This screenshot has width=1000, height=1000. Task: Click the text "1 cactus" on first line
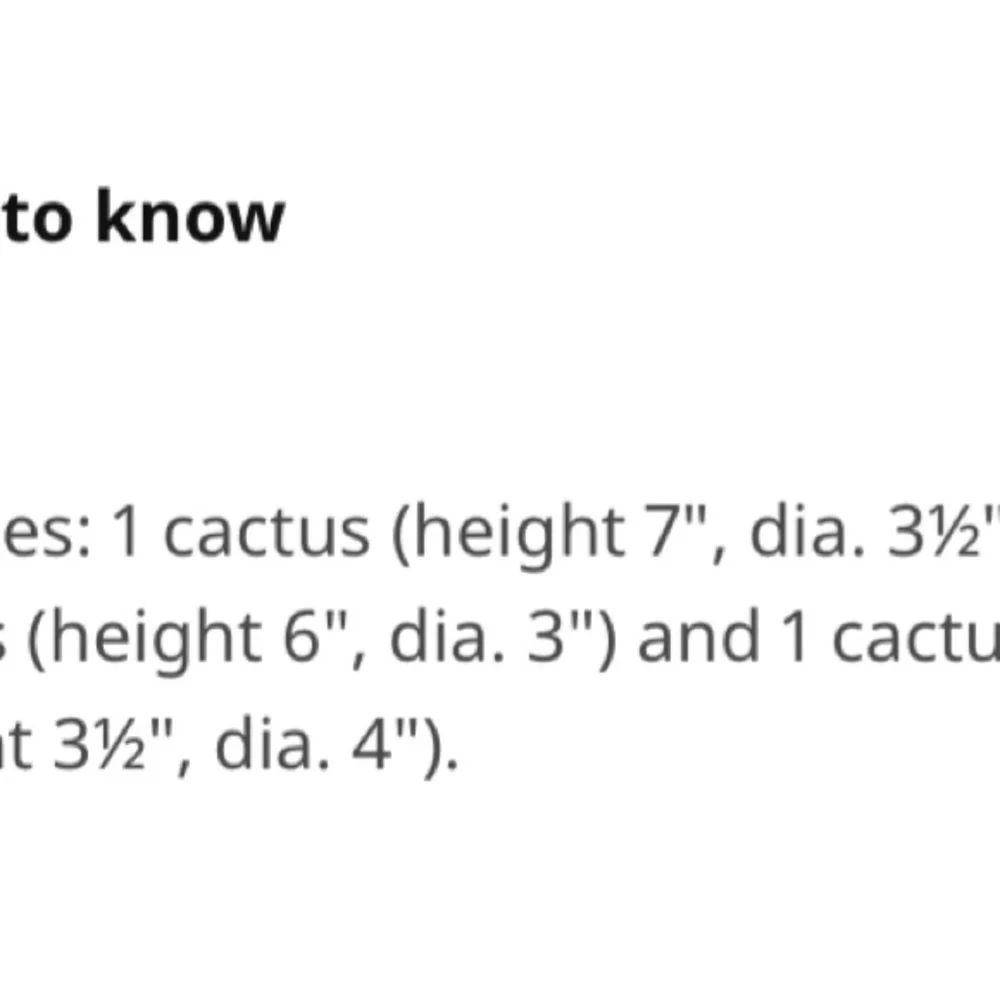click(x=241, y=533)
